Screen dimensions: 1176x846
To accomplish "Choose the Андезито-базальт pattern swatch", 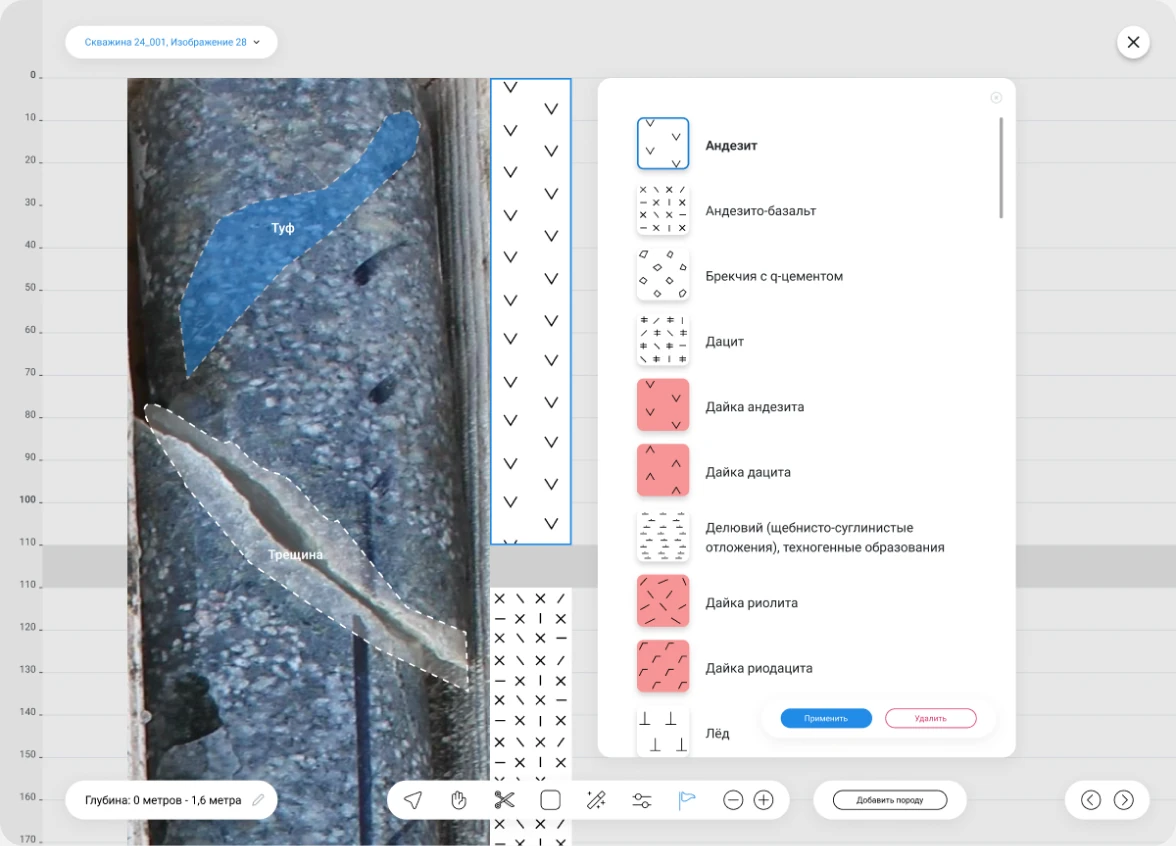I will coord(663,209).
